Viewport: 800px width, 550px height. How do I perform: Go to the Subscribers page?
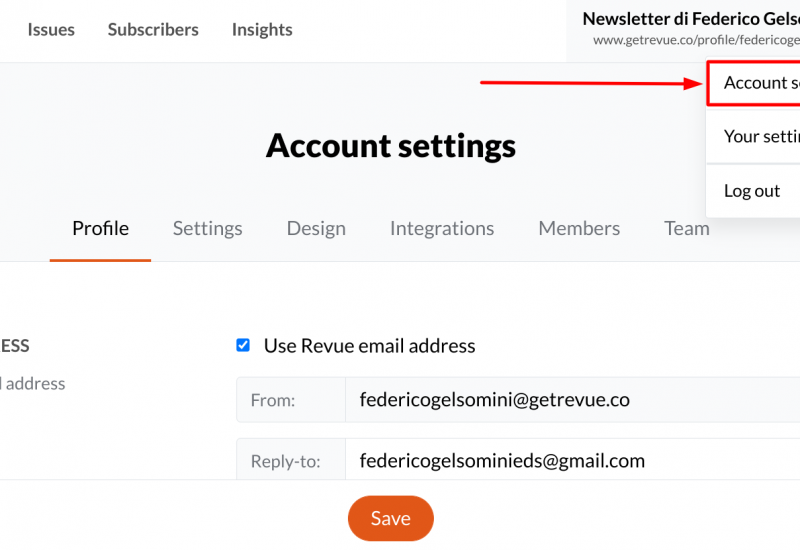(x=153, y=30)
